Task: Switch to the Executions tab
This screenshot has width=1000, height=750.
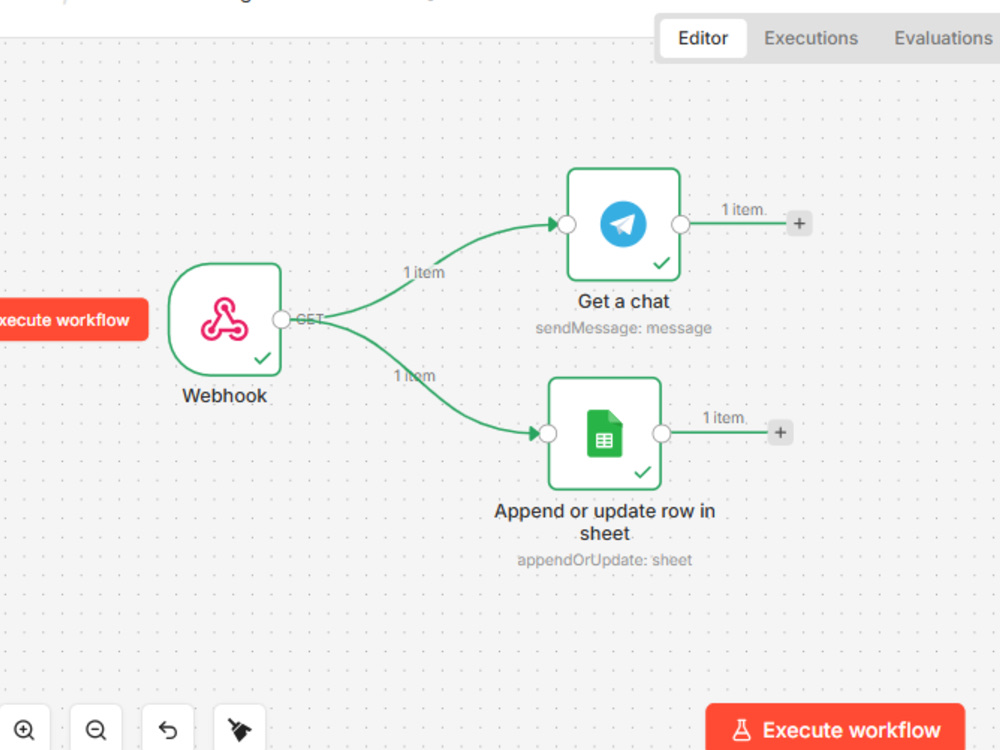Action: pos(811,38)
